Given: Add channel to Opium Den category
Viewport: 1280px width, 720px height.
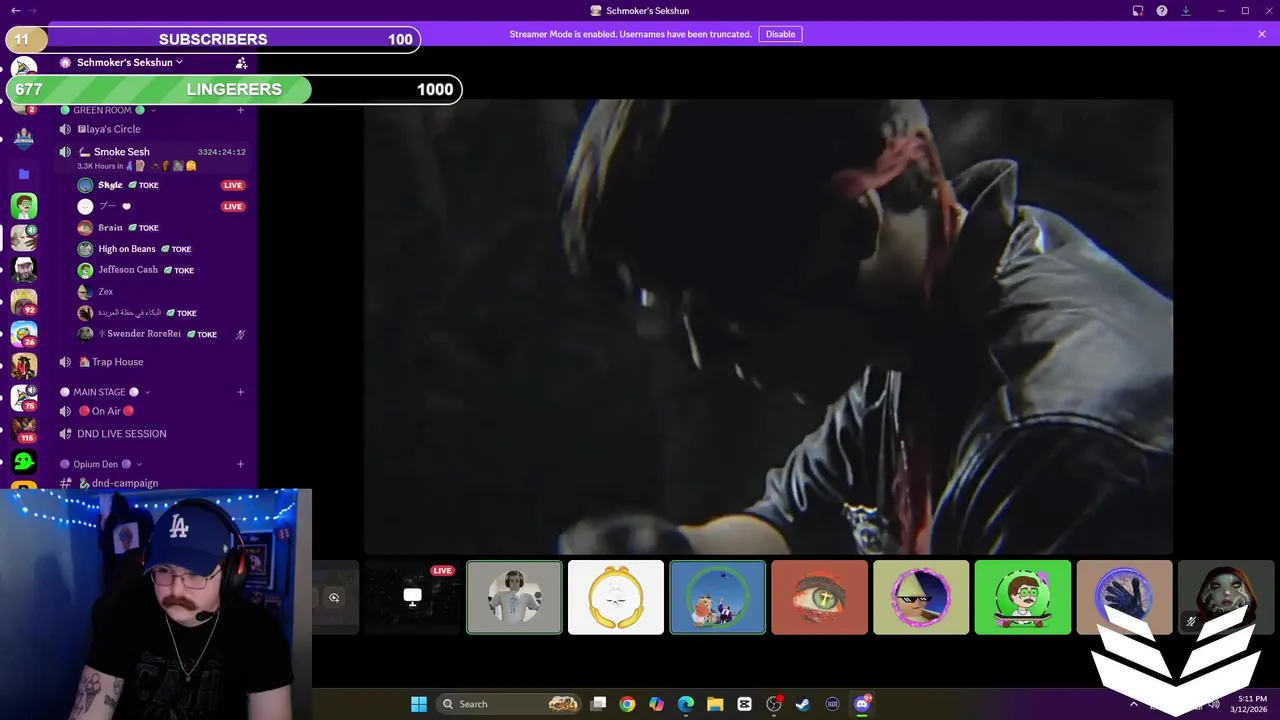Looking at the screenshot, I should [240, 464].
